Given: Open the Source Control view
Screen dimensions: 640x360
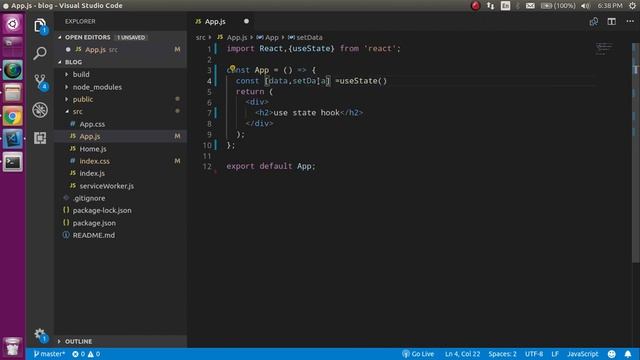Looking at the screenshot, I should pyautogui.click(x=40, y=81).
